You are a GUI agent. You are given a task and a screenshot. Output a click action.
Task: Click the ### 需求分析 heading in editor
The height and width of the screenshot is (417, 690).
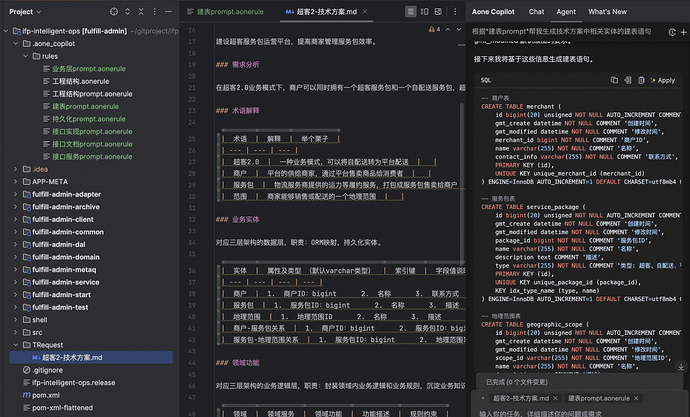point(237,65)
